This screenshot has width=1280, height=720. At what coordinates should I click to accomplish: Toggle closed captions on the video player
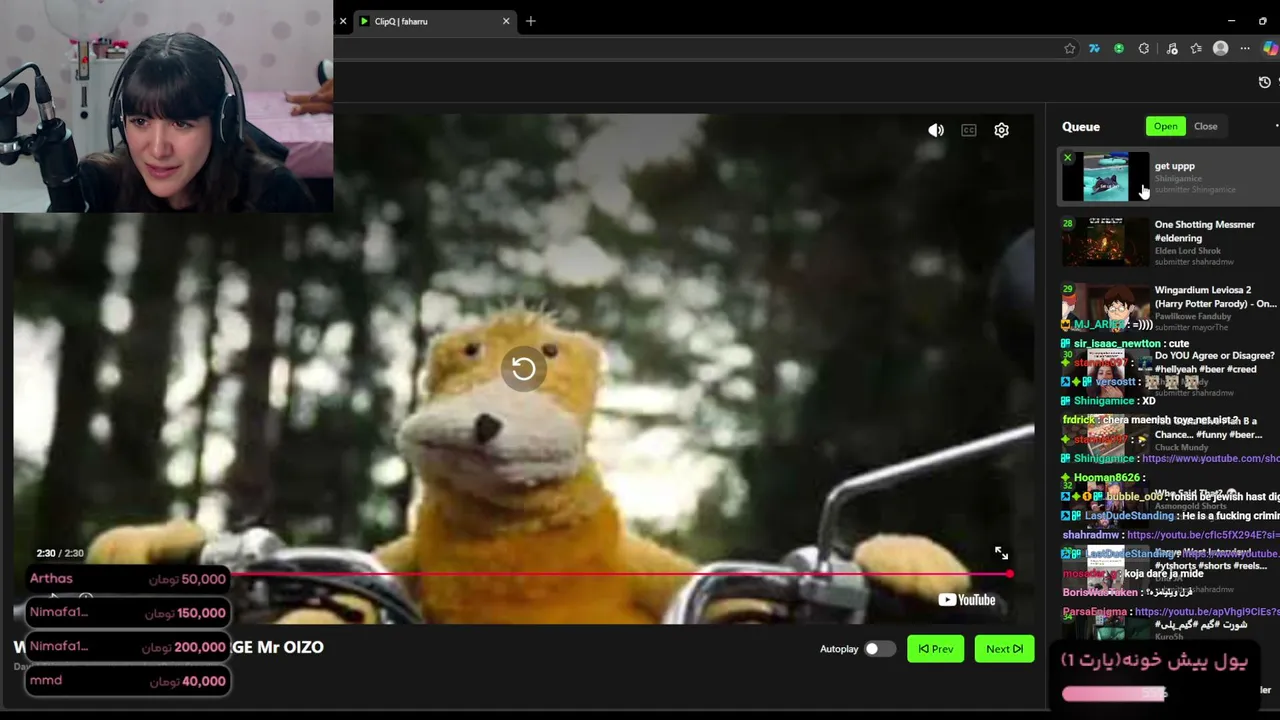click(x=968, y=130)
